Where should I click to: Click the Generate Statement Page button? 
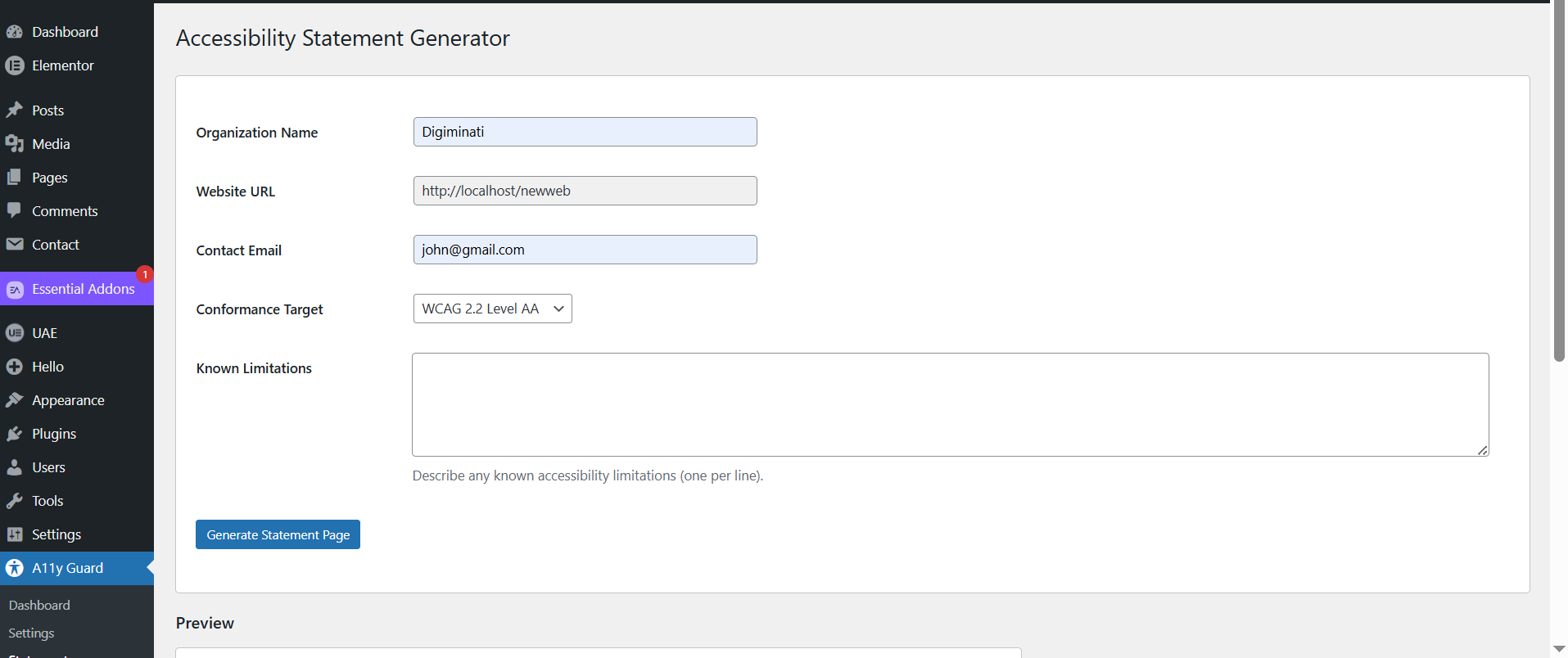(x=278, y=534)
